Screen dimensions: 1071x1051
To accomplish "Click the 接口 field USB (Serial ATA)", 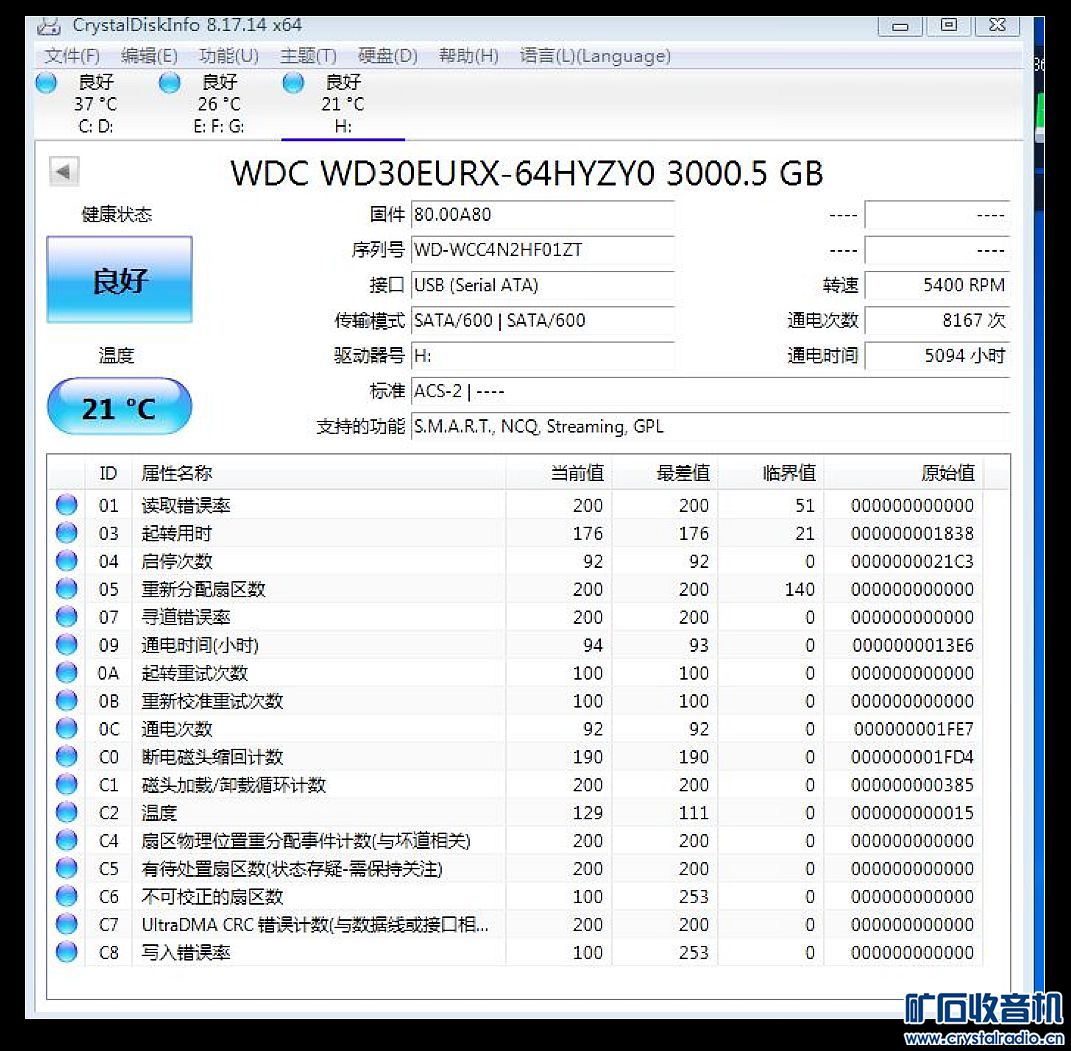I will click(542, 285).
